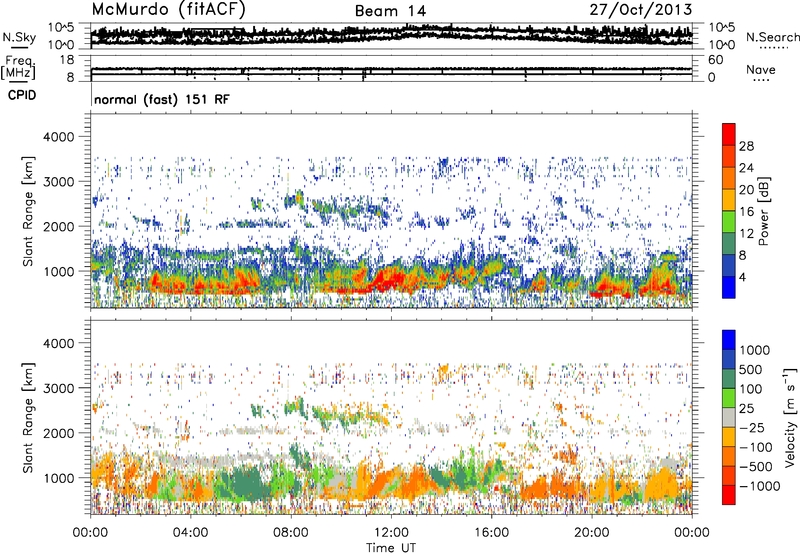
Task: Click the date 27/Oct/2013
Action: (641, 10)
